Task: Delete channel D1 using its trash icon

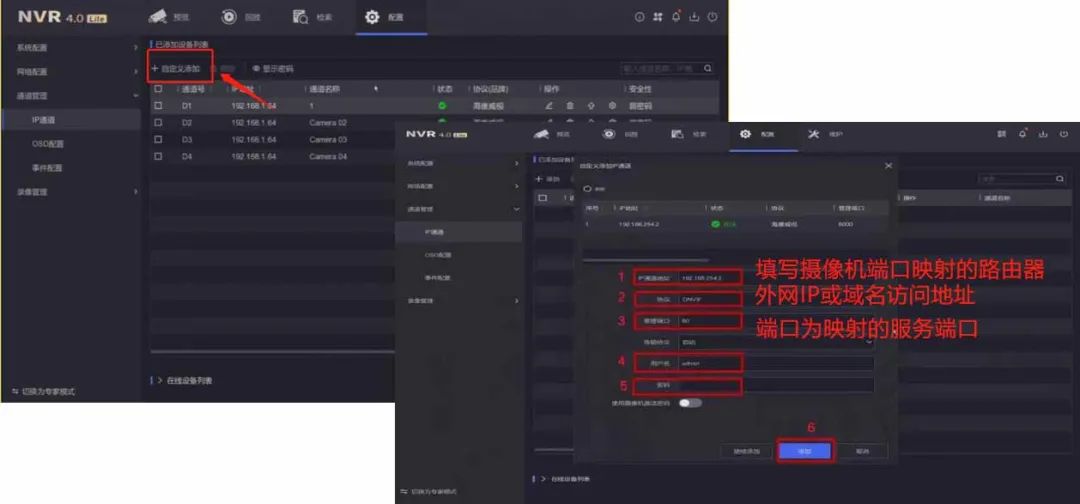Action: pyautogui.click(x=570, y=105)
